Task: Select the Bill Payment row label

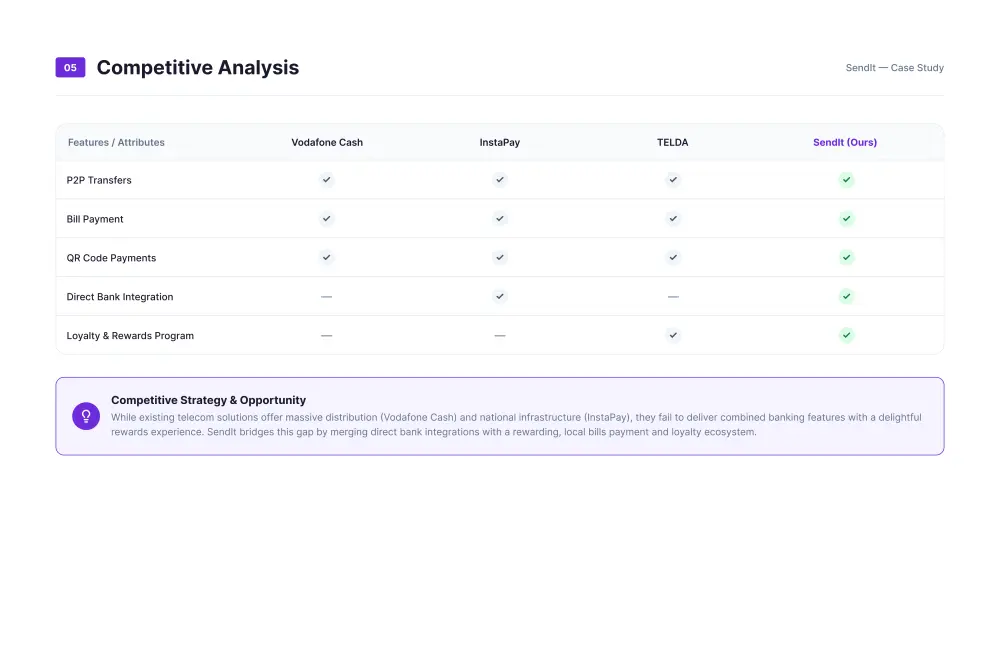Action: [95, 219]
